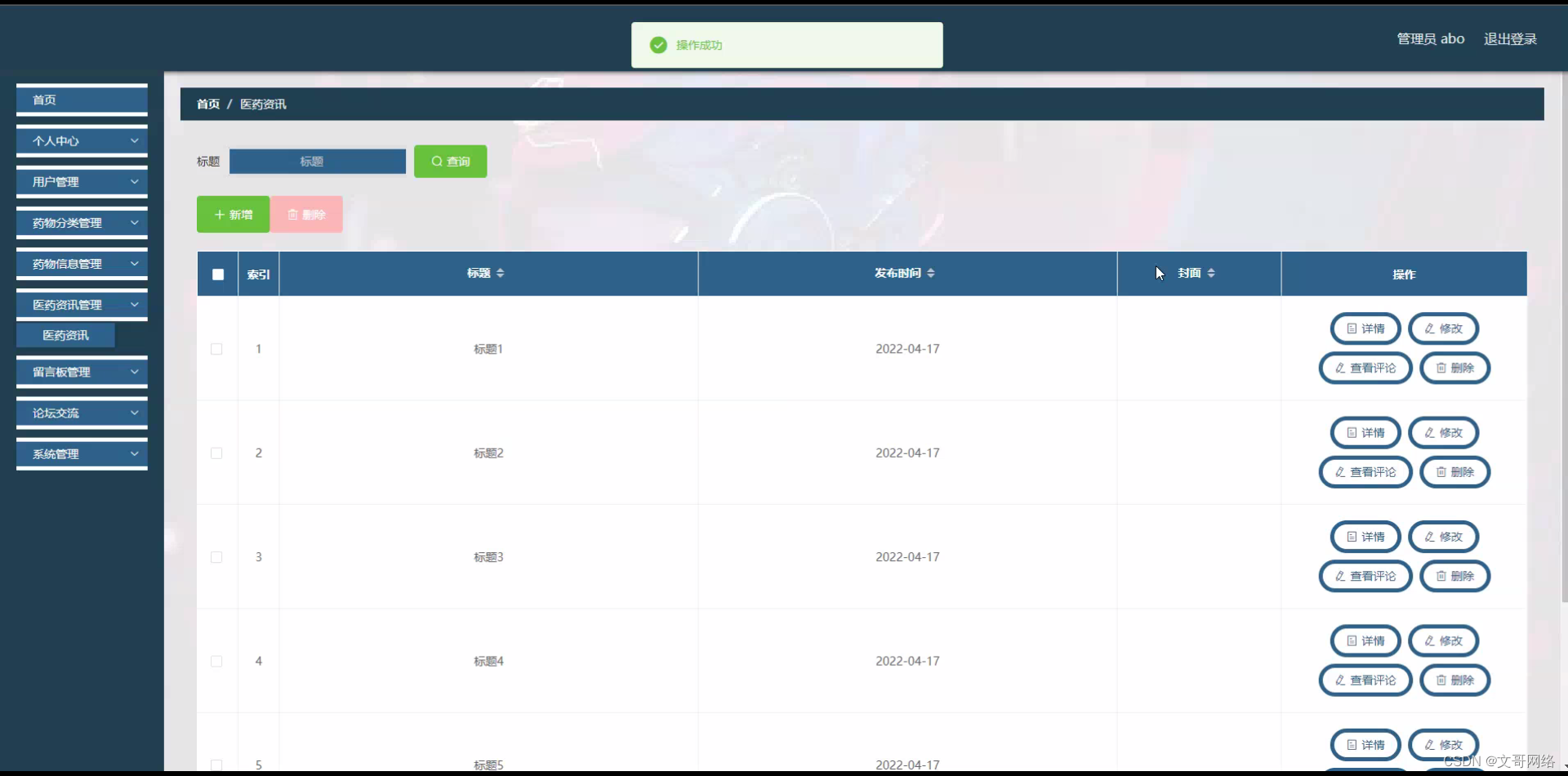
Task: Toggle the select-all checkbox in table header
Action: (x=217, y=274)
